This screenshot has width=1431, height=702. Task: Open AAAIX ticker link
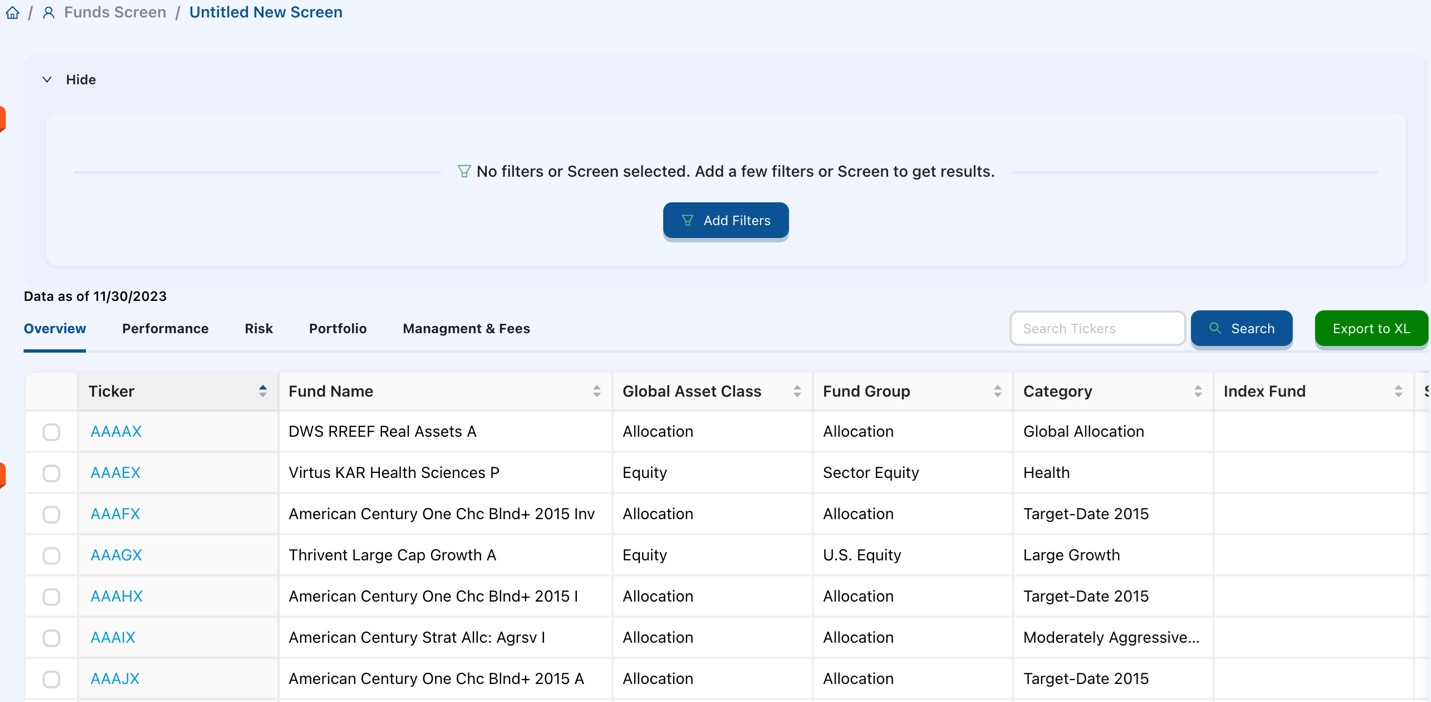tap(113, 637)
